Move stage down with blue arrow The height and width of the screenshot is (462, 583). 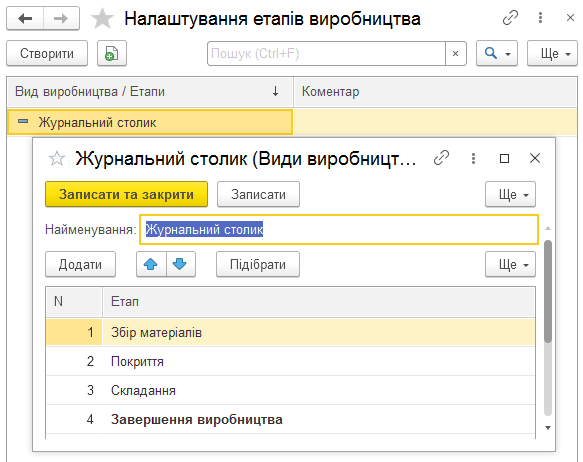tap(180, 264)
